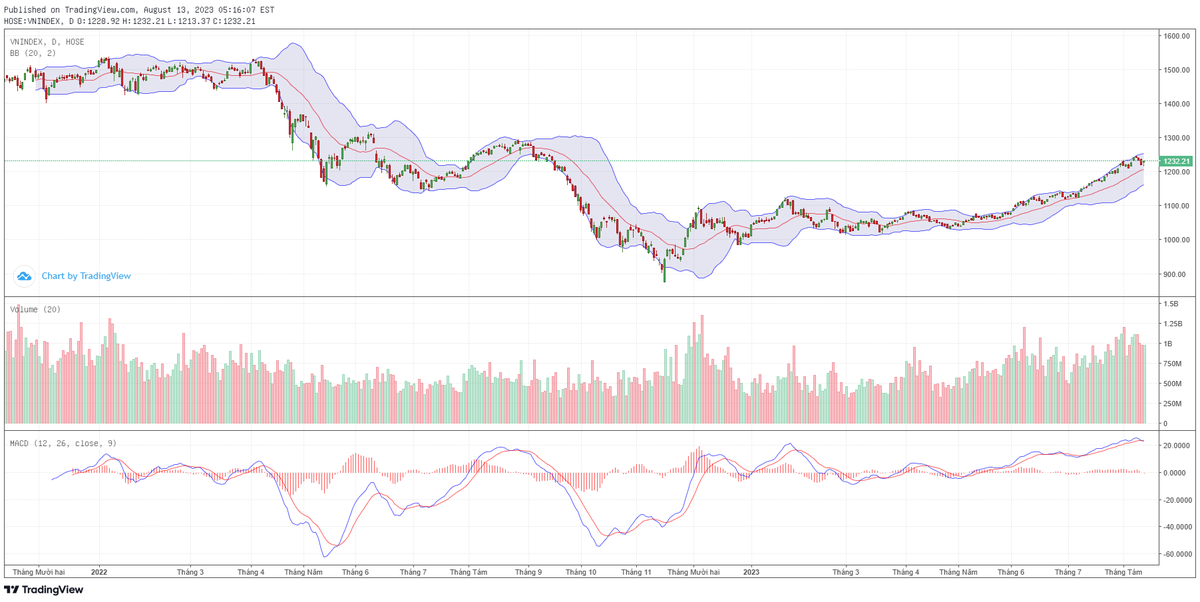
Task: Click the Tháng 9 label on the time axis
Action: click(528, 572)
